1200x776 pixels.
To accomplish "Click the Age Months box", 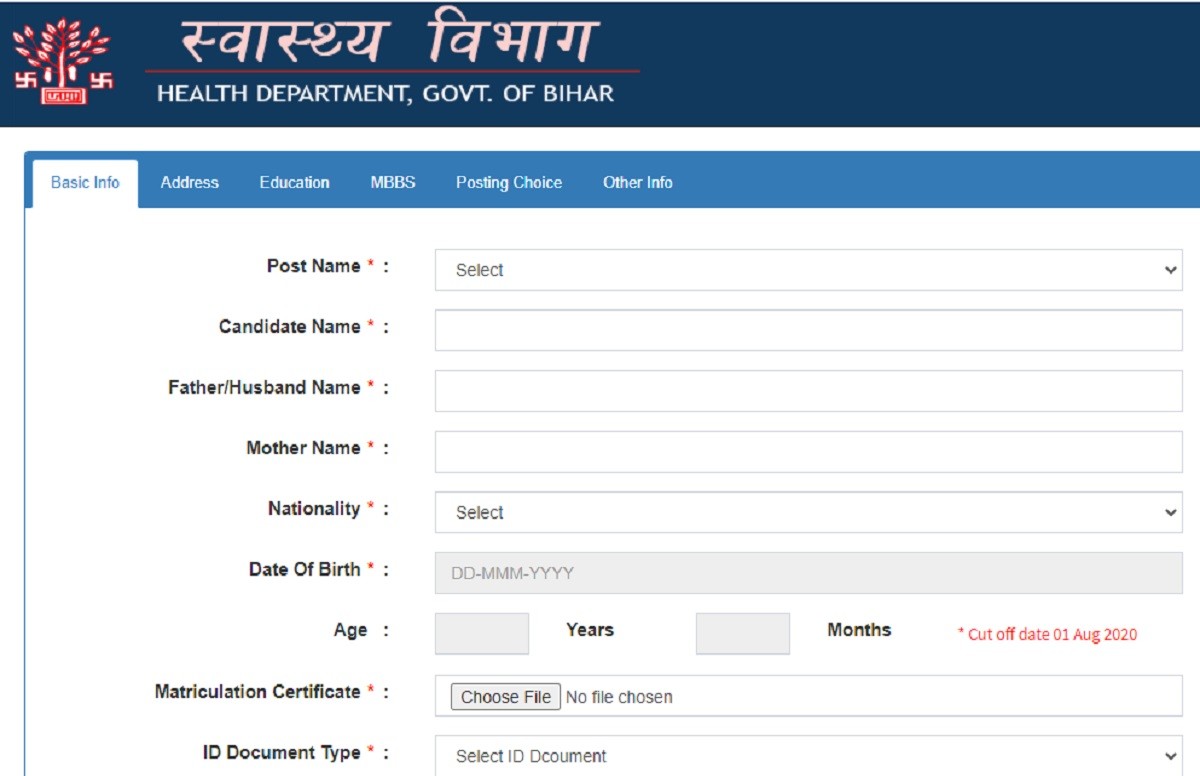I will (742, 634).
